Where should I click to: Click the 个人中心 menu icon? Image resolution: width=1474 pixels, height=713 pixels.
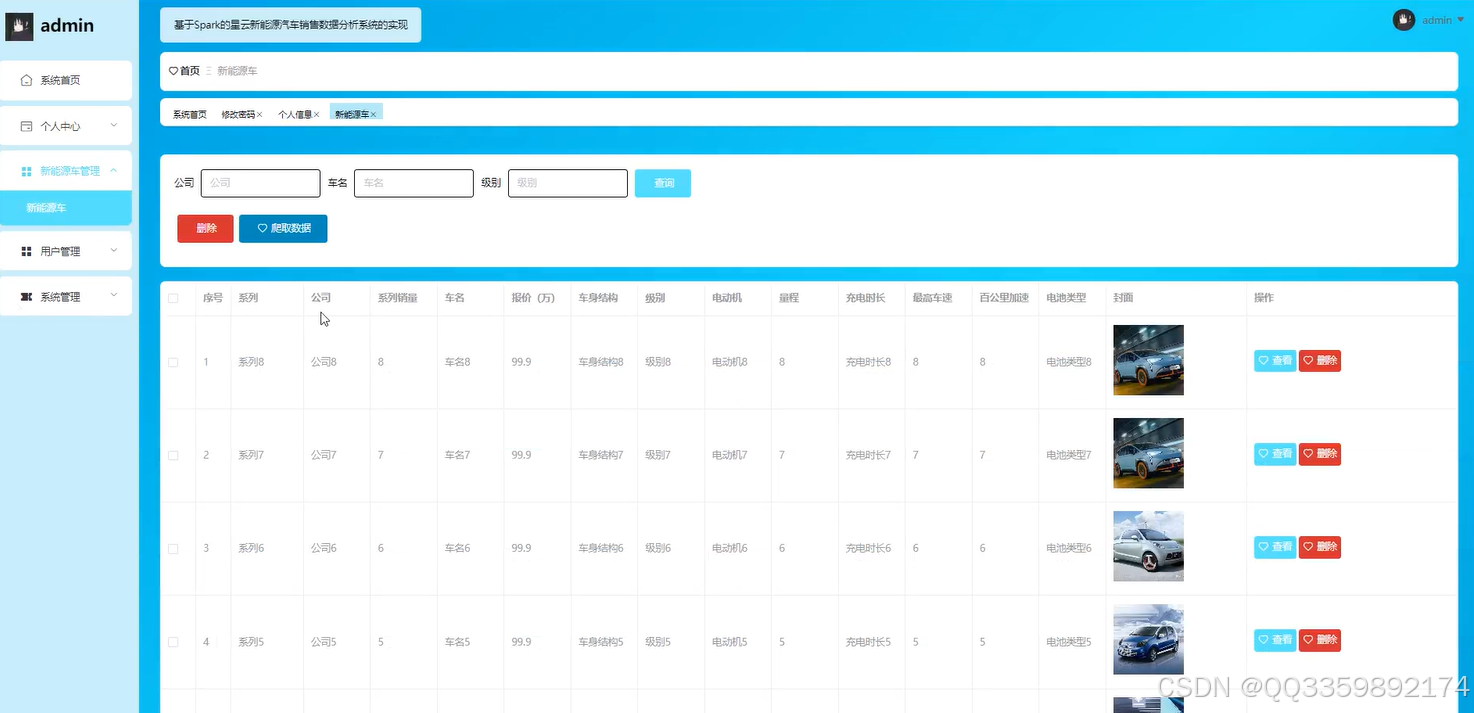click(x=26, y=127)
